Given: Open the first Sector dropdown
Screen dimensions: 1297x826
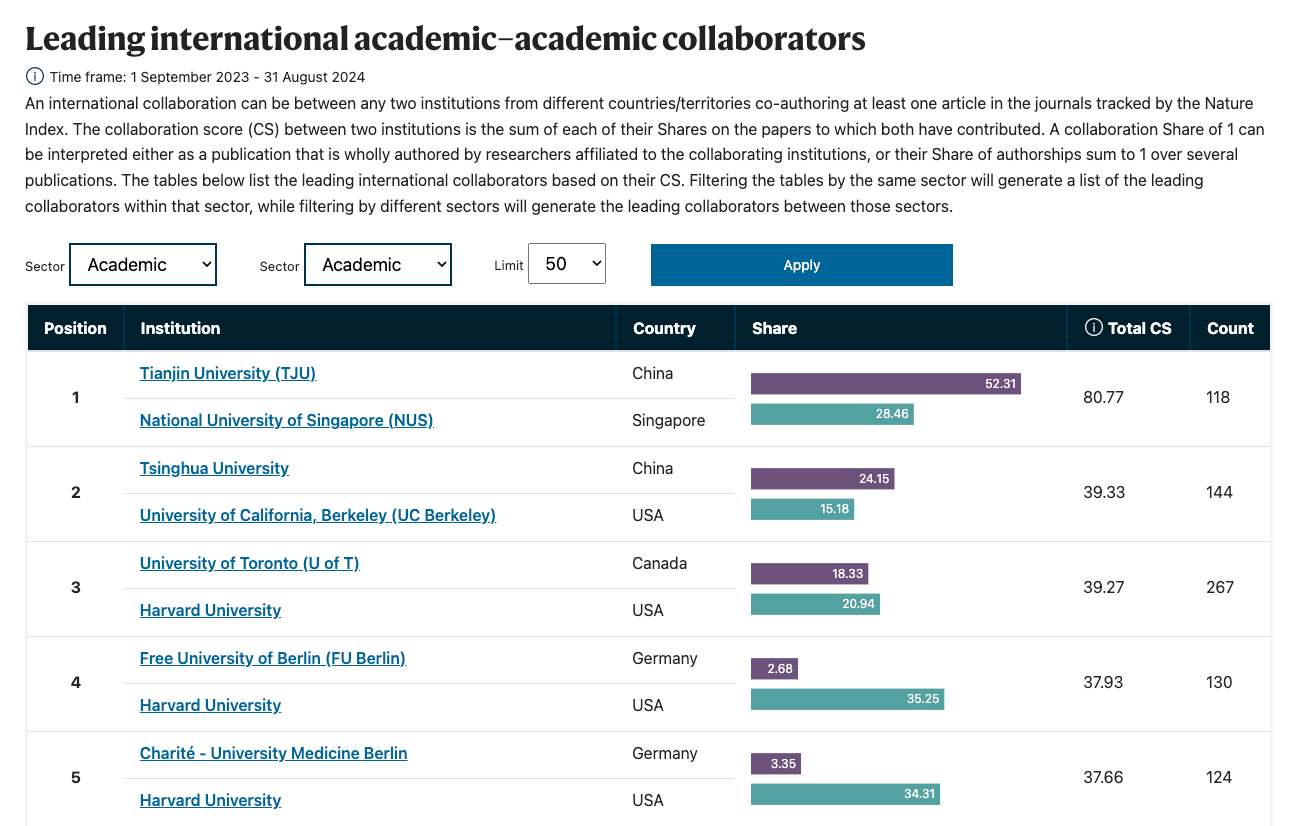Looking at the screenshot, I should (143, 265).
